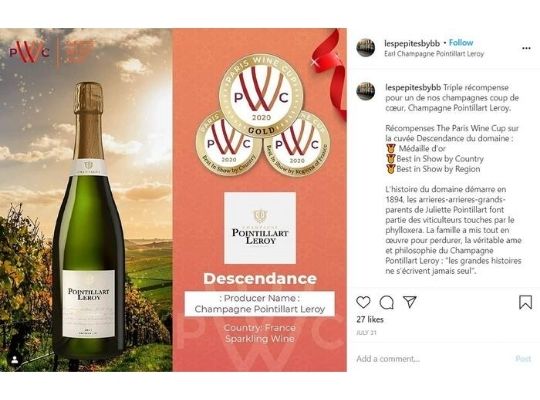Viewport: 540px width, 400px height.
Task: Open lespepitesbybb username in post header
Action: coord(412,43)
